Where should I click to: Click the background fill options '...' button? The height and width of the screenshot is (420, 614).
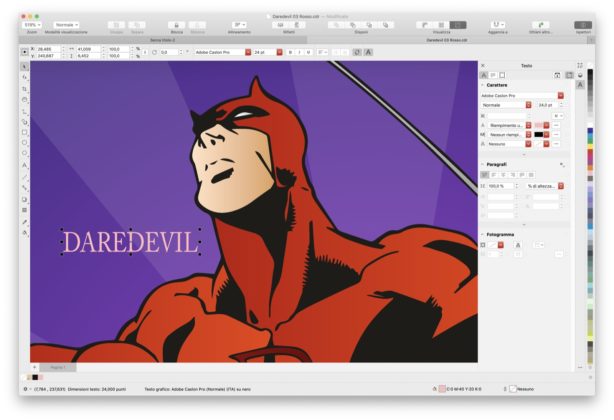tap(556, 135)
